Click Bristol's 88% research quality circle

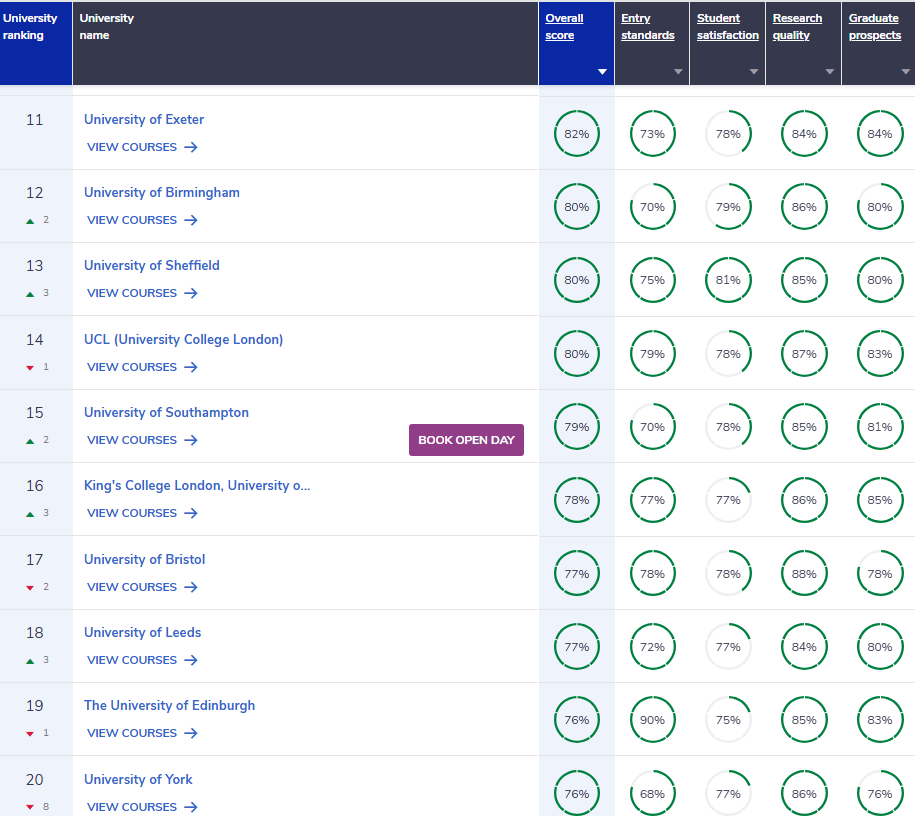click(804, 574)
